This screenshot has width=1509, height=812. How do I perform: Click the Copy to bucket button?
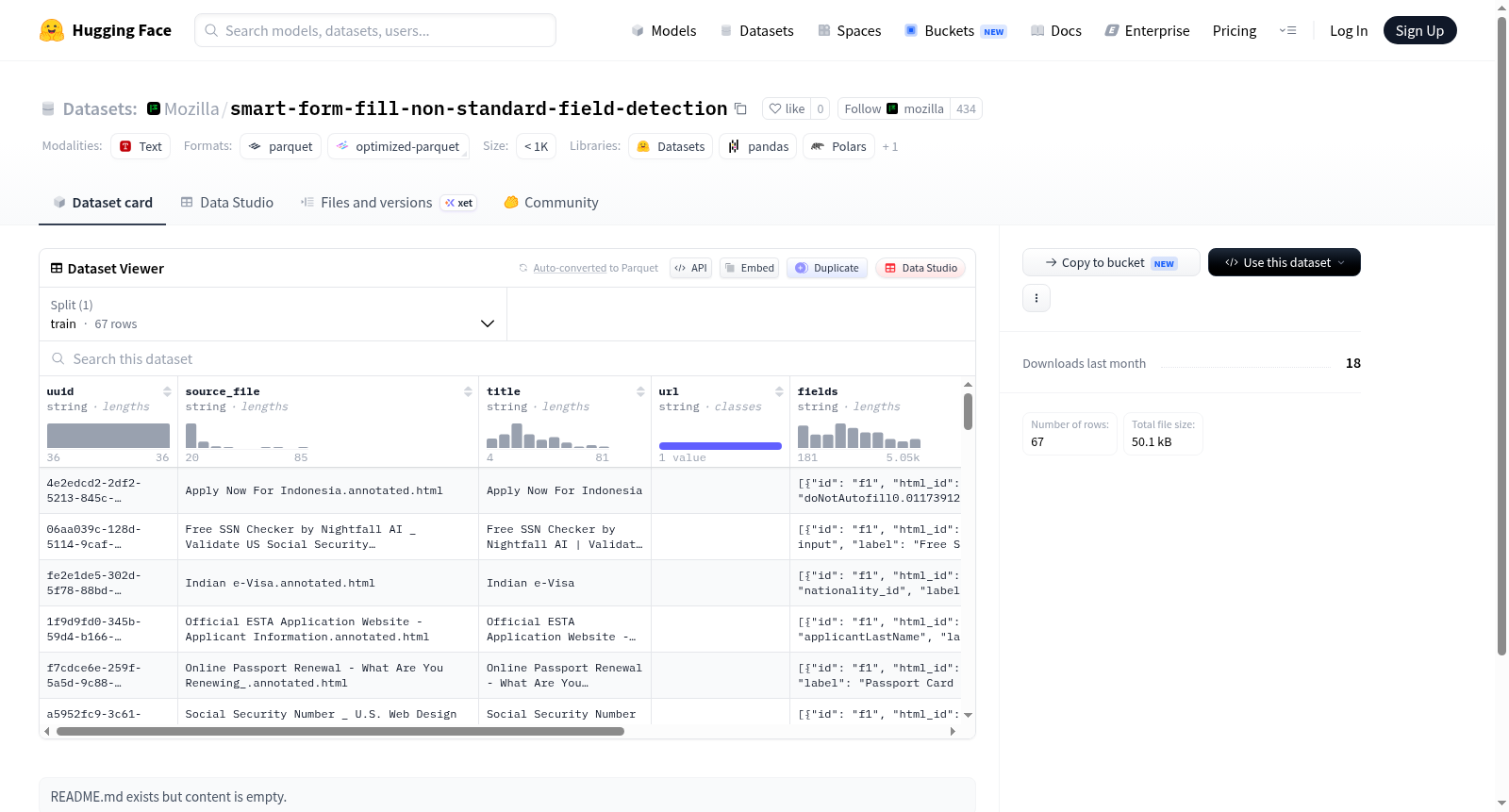[1111, 262]
